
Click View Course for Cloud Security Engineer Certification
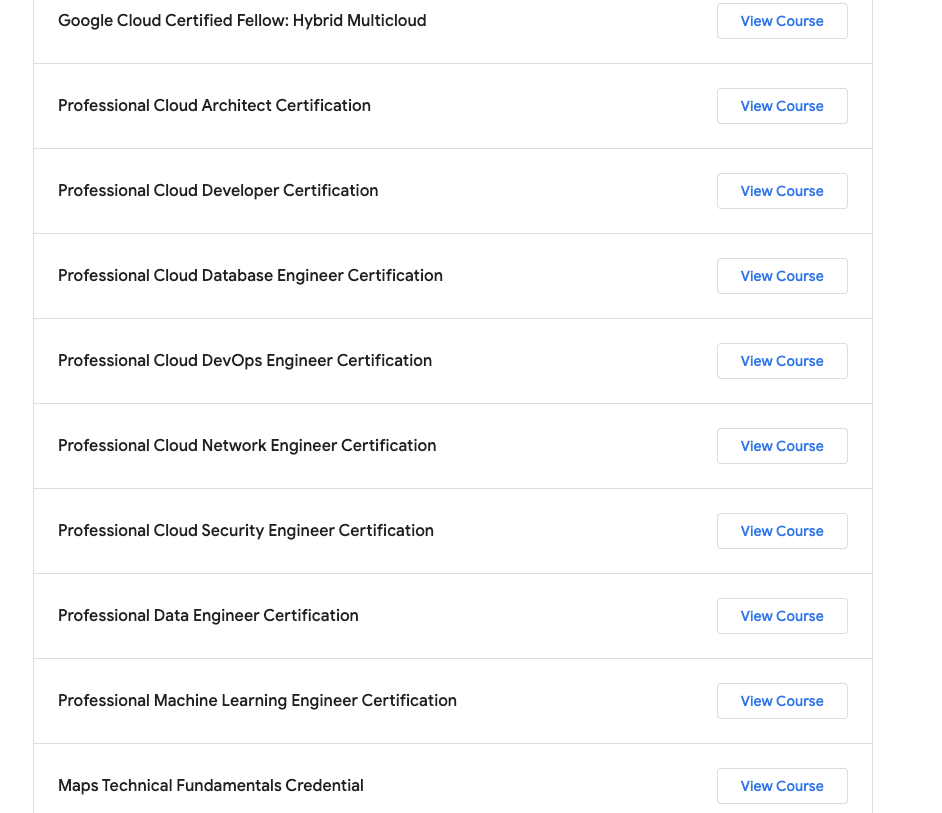pos(782,531)
